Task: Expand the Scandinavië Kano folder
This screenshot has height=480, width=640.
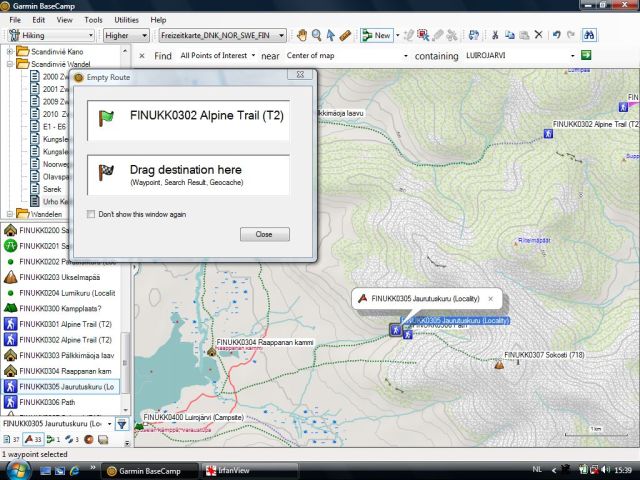Action: pos(10,51)
